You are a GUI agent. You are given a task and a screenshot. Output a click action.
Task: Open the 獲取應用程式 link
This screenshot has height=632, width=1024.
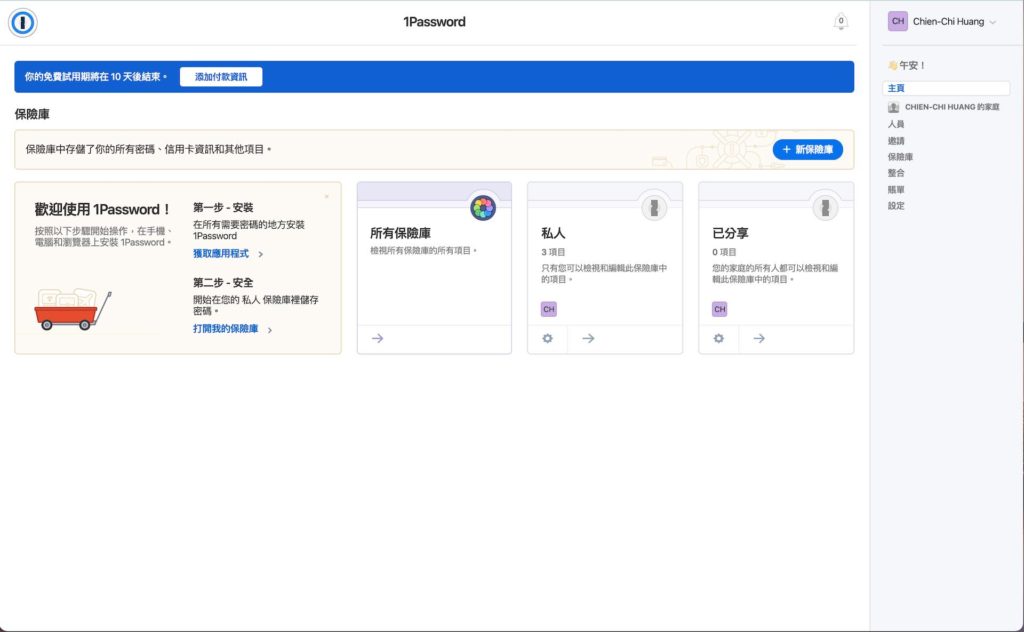pyautogui.click(x=228, y=253)
